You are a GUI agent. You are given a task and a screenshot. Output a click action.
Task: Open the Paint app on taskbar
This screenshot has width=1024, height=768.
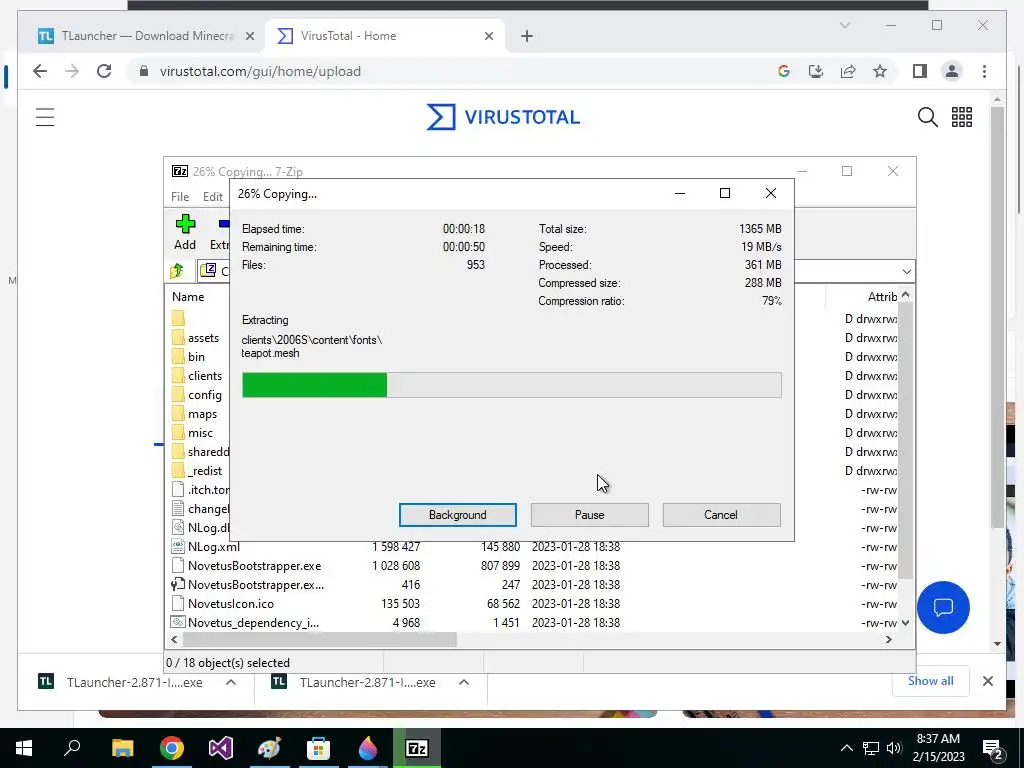(x=269, y=748)
